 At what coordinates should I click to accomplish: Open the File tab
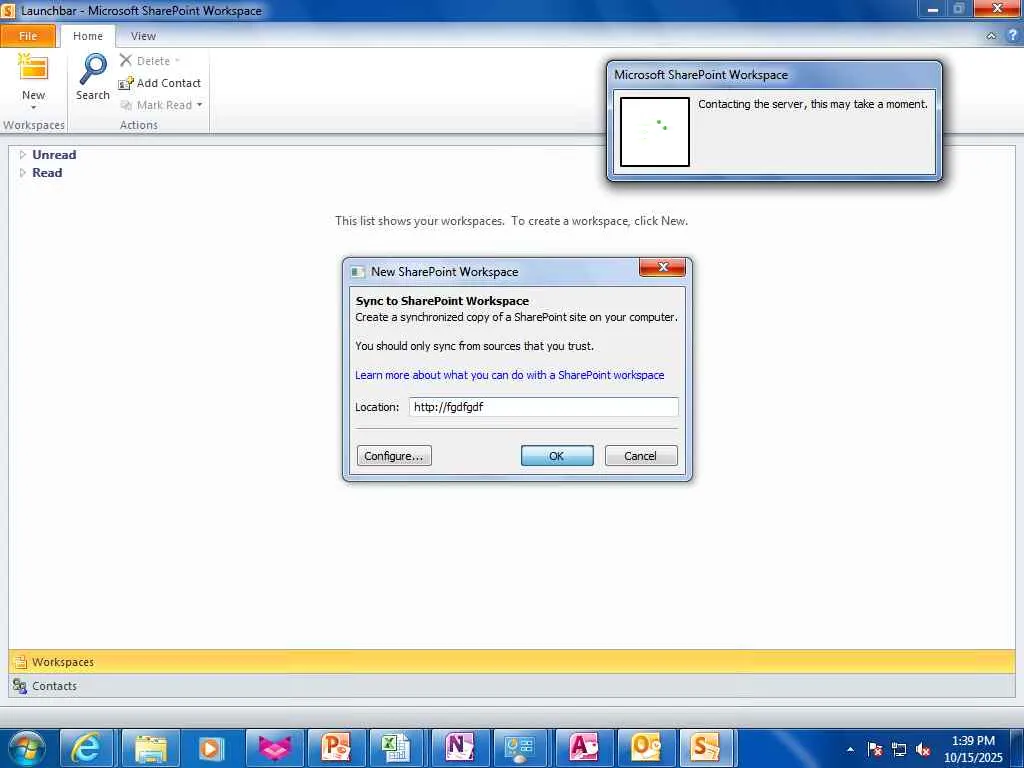click(x=28, y=36)
